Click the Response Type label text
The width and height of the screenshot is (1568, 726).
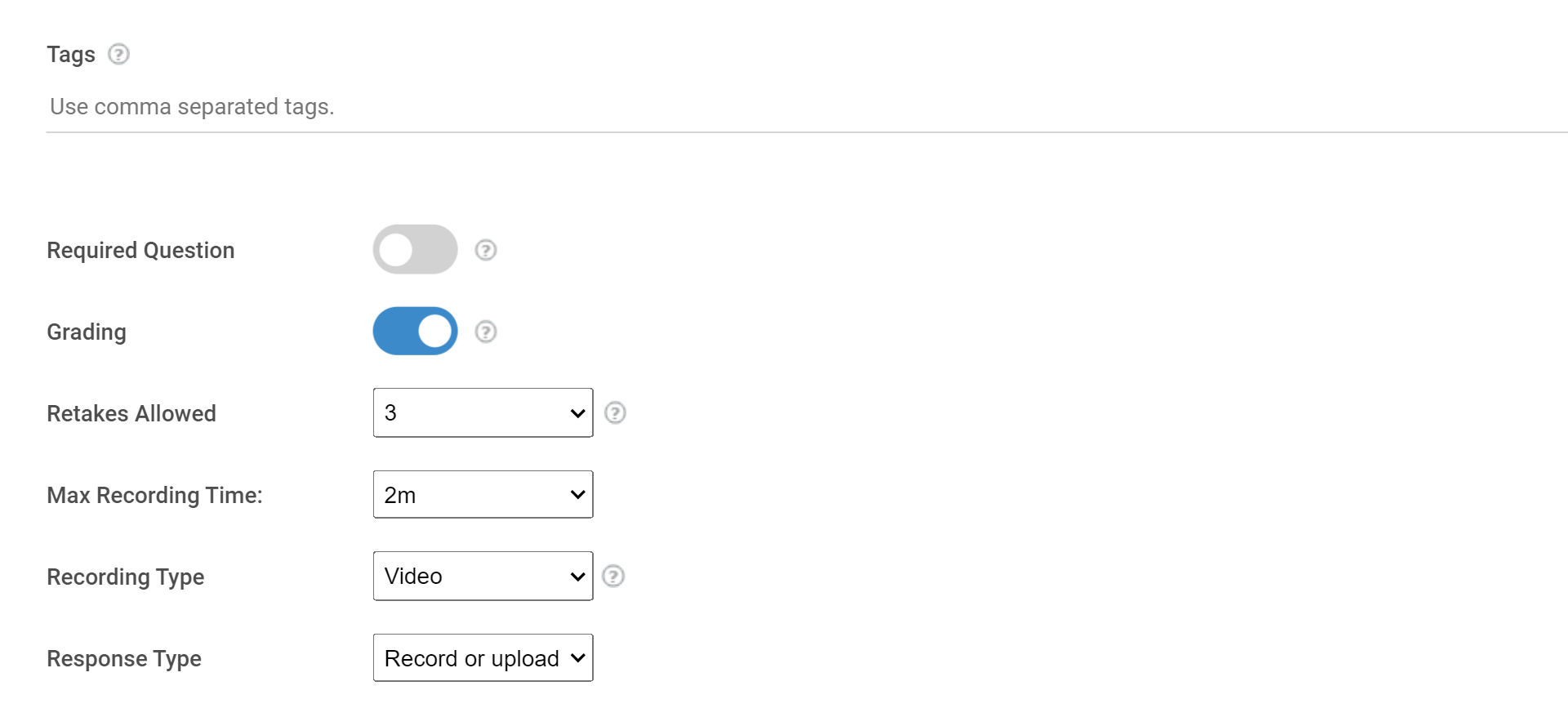pos(124,659)
